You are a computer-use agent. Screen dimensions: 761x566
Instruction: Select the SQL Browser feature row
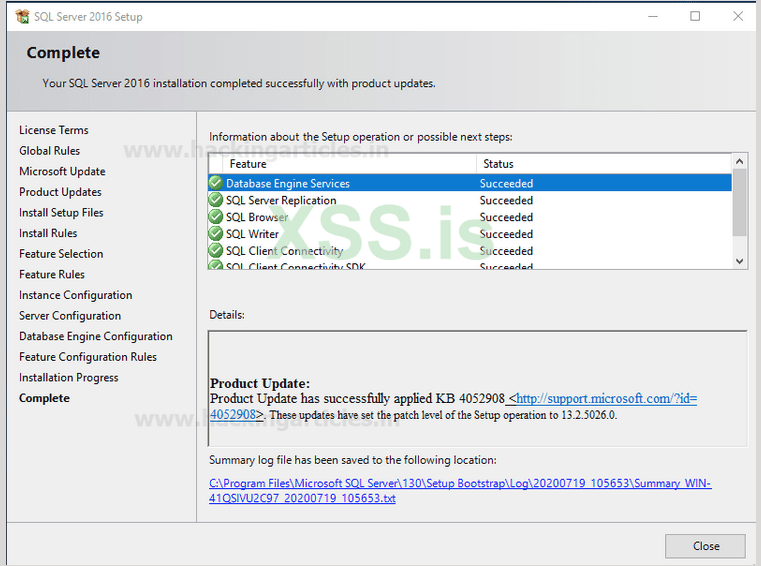point(470,217)
